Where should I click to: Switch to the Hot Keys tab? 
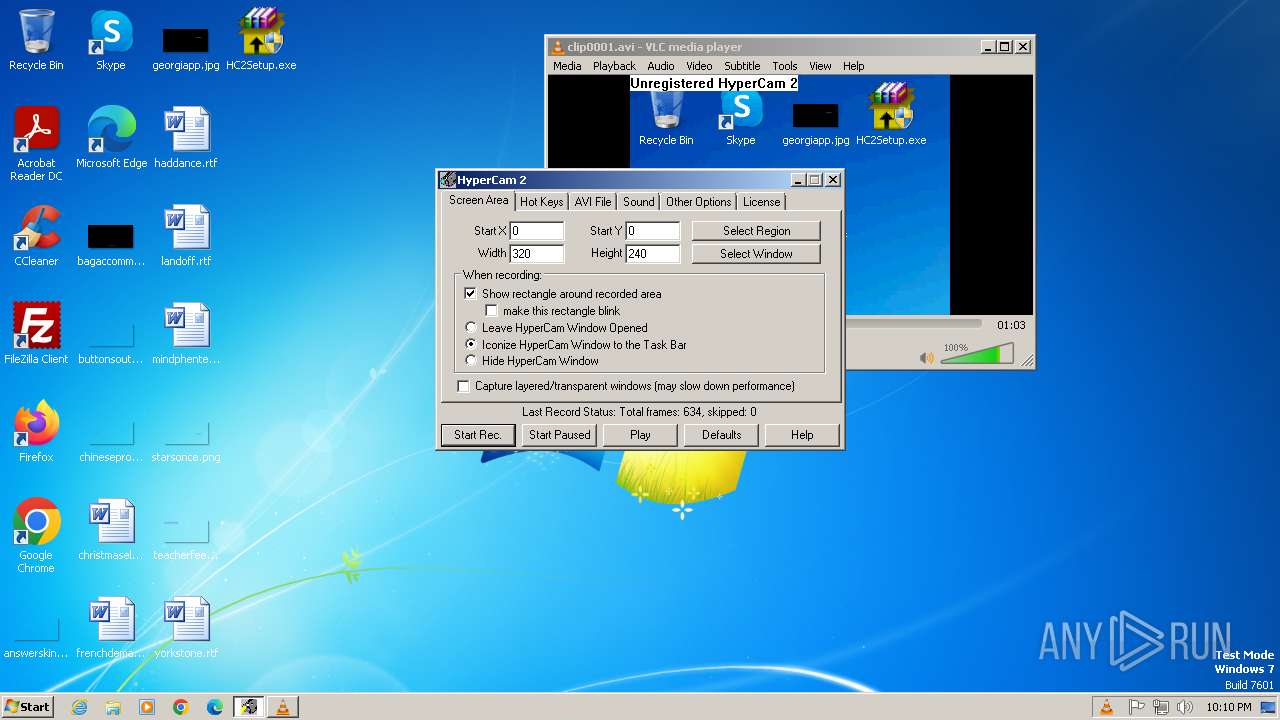[x=542, y=202]
